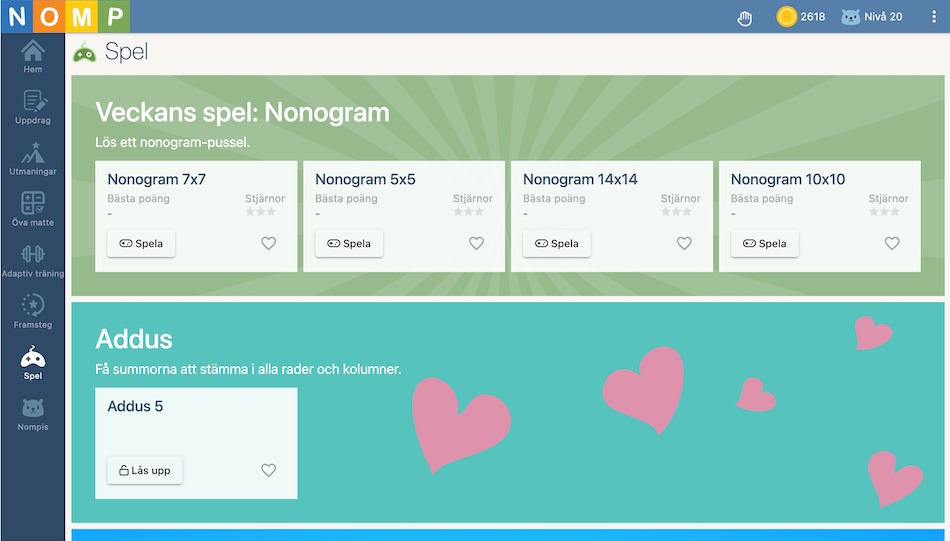Click the gold coin 2618 balance
The image size is (950, 541).
click(801, 17)
